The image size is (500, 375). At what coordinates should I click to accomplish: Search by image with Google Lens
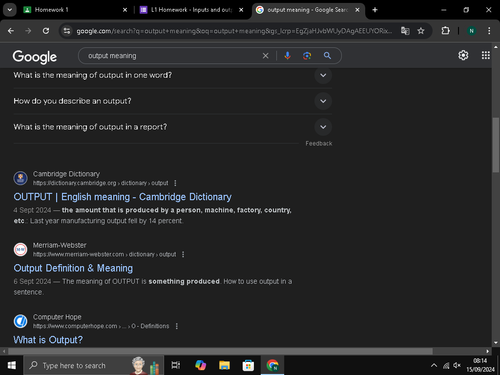(307, 56)
